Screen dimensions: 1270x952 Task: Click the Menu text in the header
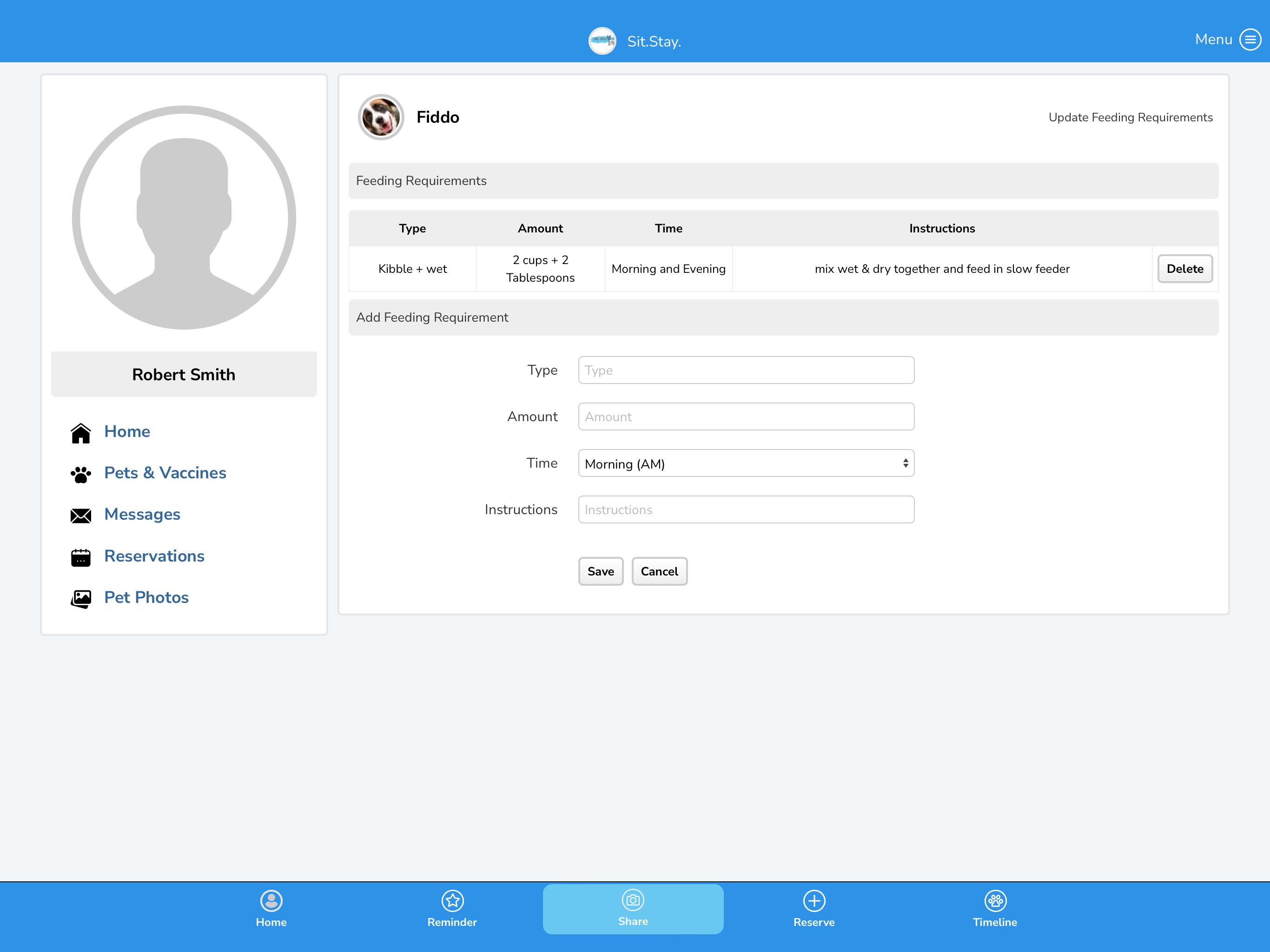(x=1214, y=39)
